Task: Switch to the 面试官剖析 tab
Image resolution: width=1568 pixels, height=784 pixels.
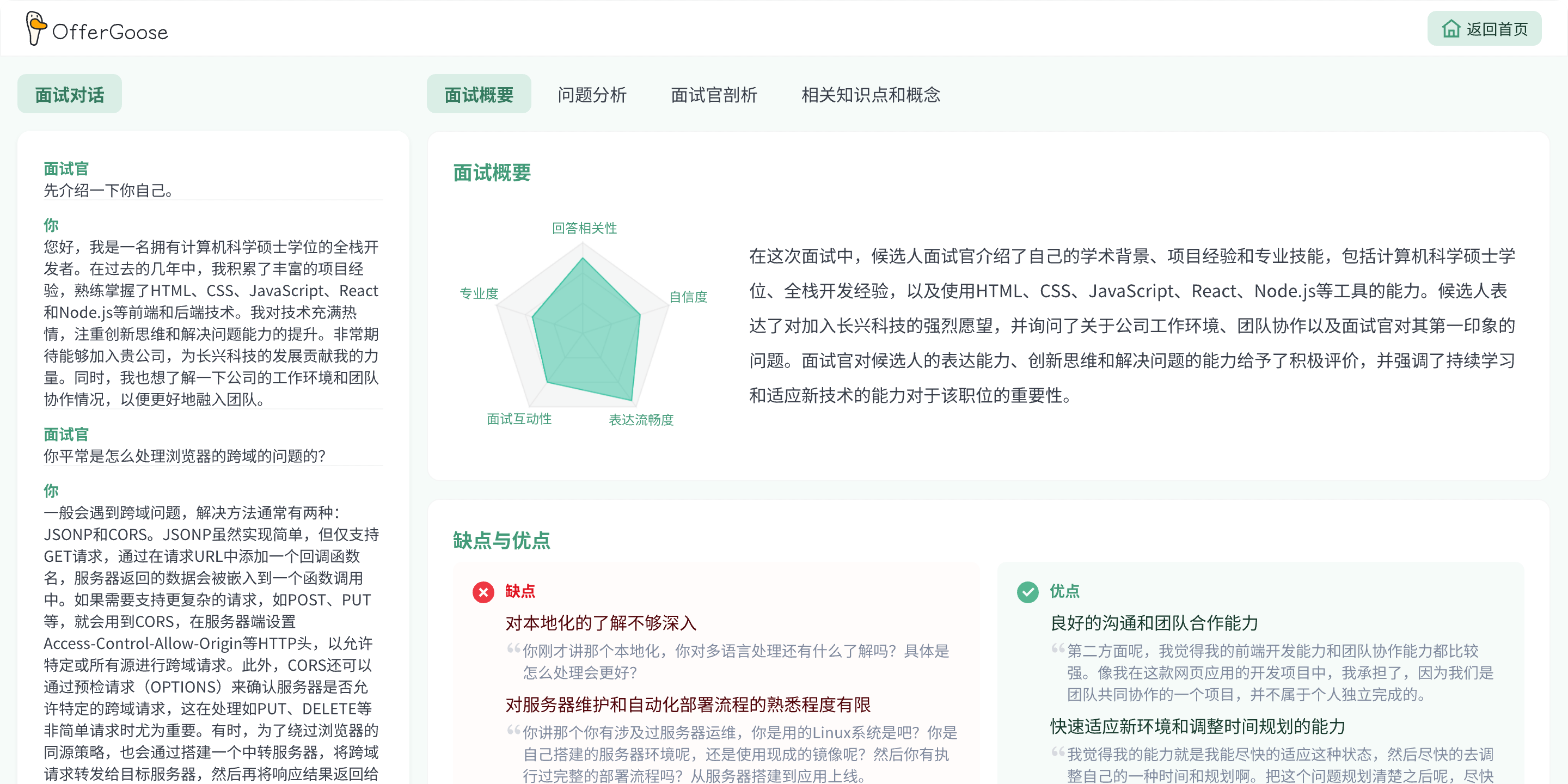Action: click(713, 94)
